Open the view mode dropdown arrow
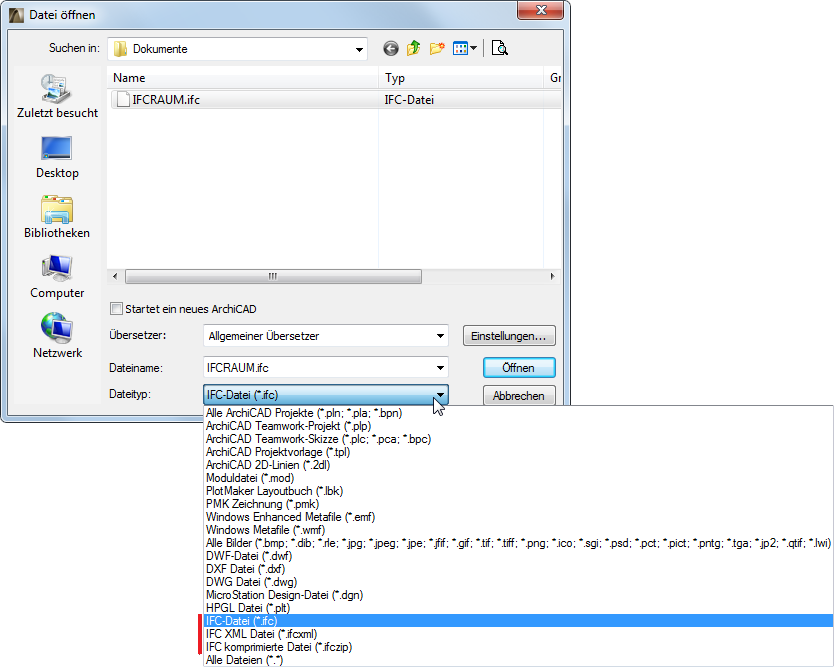 click(472, 47)
